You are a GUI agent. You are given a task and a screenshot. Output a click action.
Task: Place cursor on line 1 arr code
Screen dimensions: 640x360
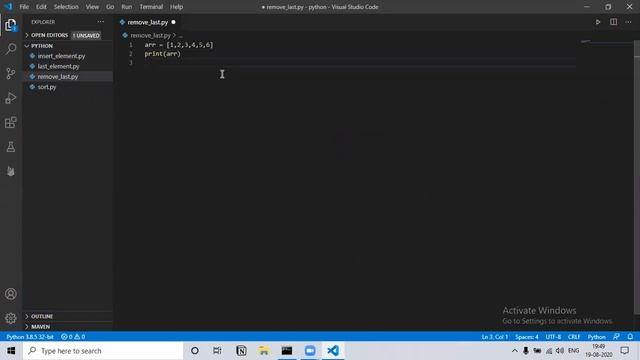pyautogui.click(x=179, y=45)
